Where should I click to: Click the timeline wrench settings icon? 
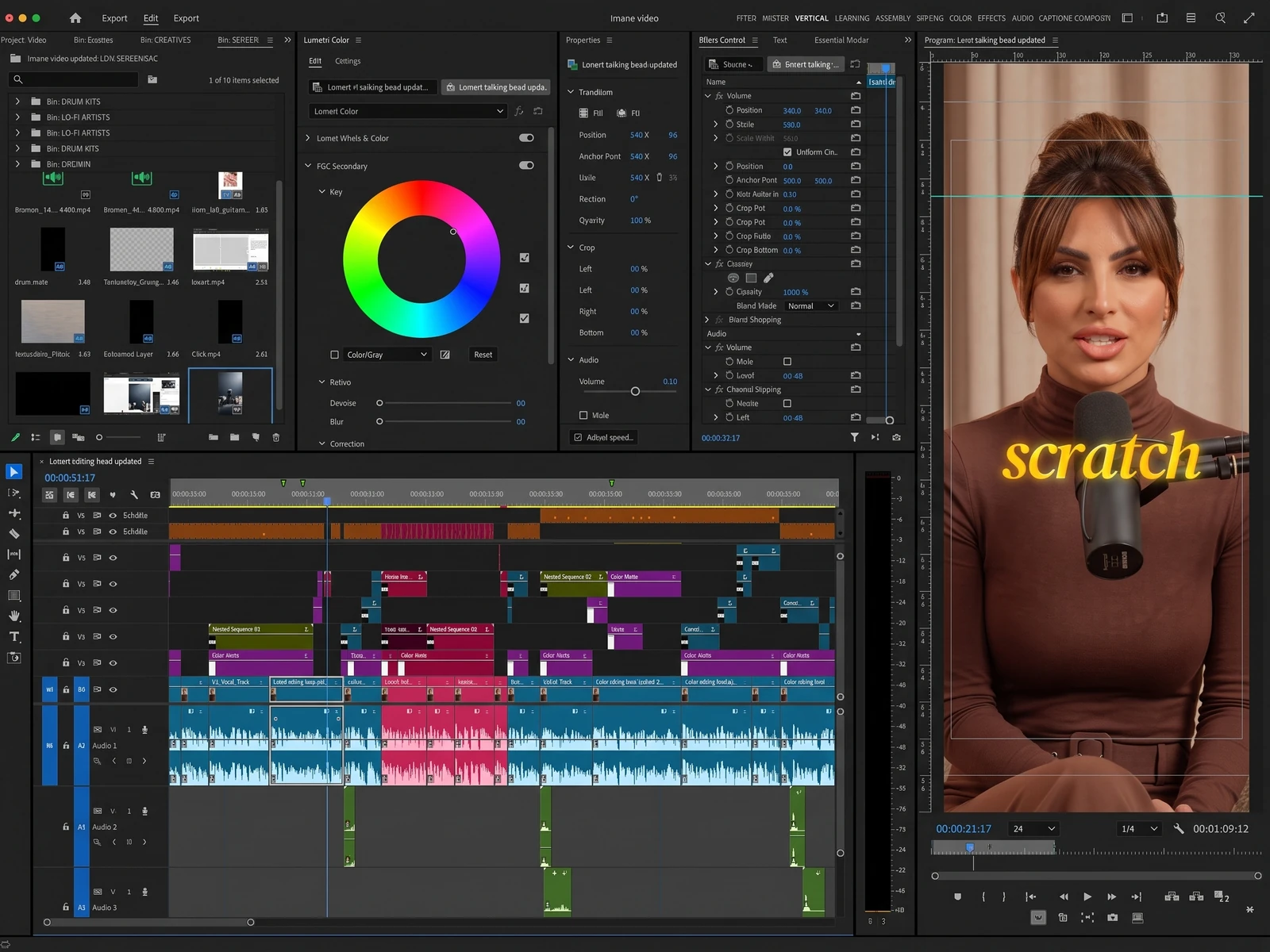(x=134, y=495)
